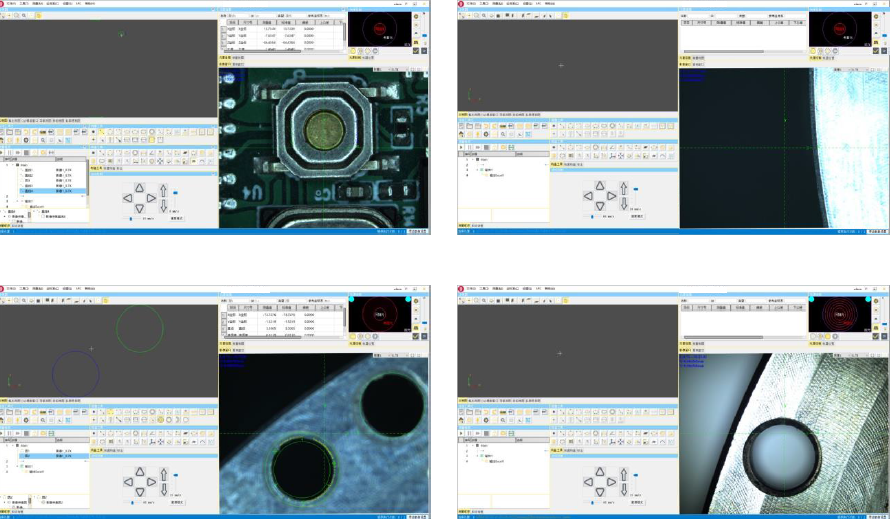Click the Z-axis up arrow in the round lens window
890x519 pixels.
(624, 473)
